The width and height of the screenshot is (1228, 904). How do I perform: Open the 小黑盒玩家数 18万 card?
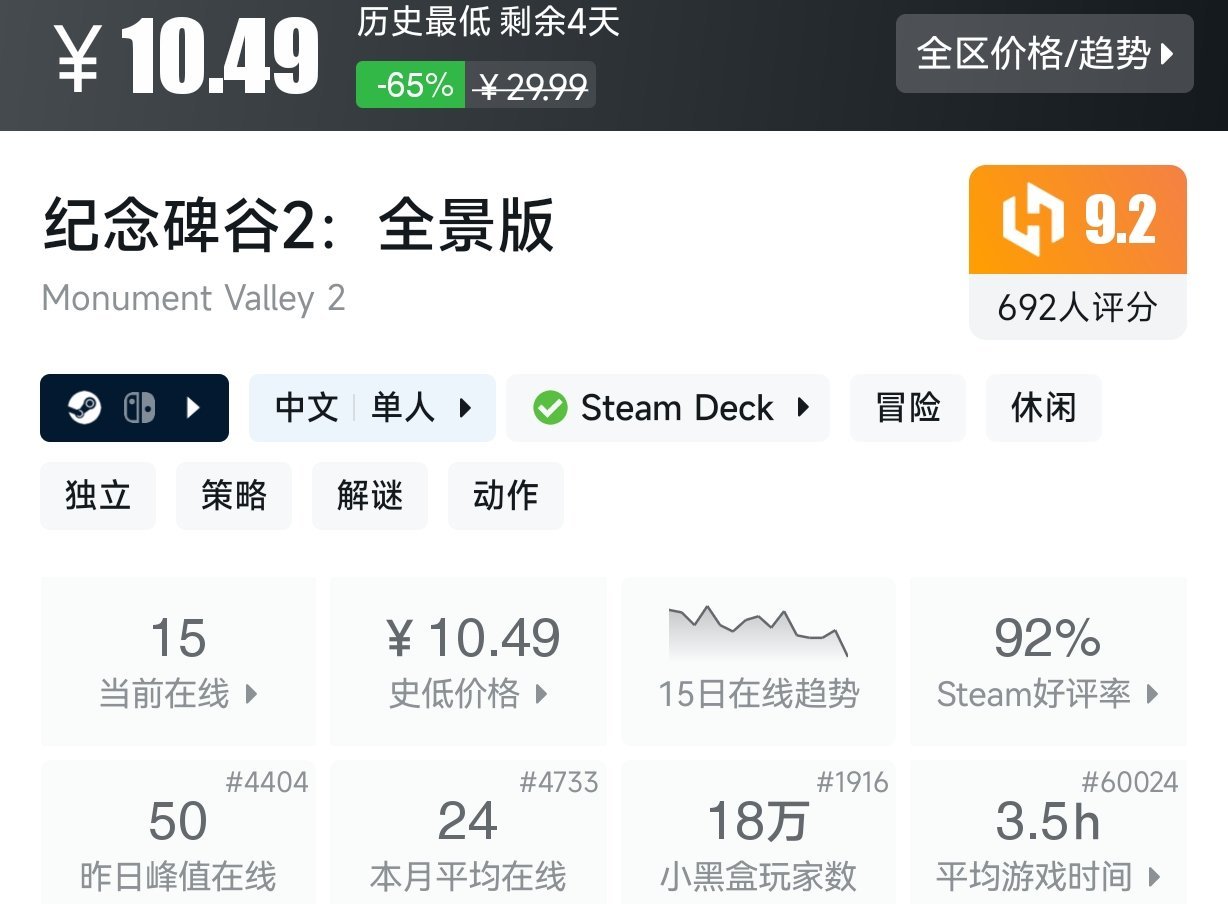(x=759, y=832)
